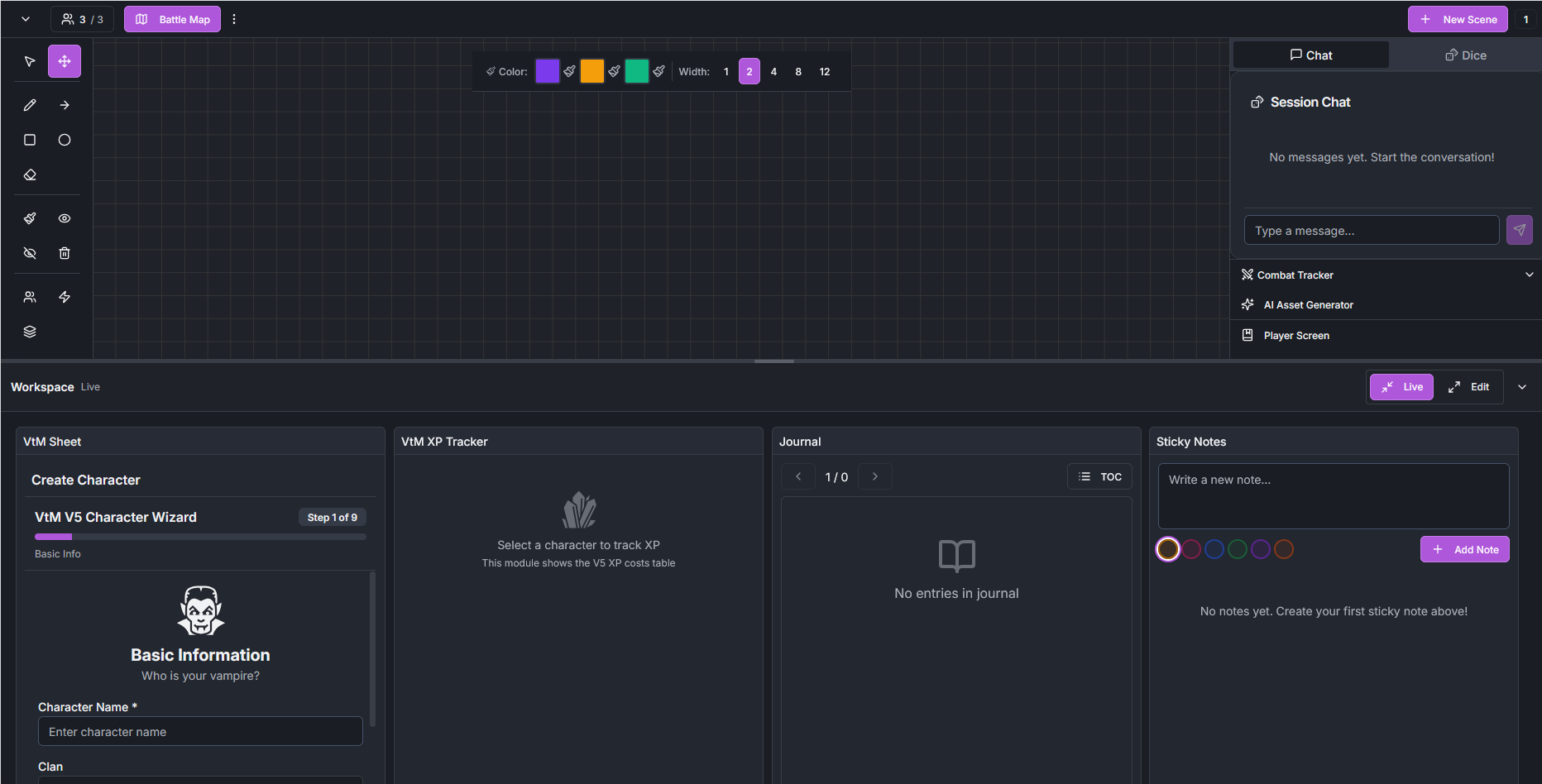1542x784 pixels.
Task: Switch to the Dice tab
Action: [x=1465, y=55]
